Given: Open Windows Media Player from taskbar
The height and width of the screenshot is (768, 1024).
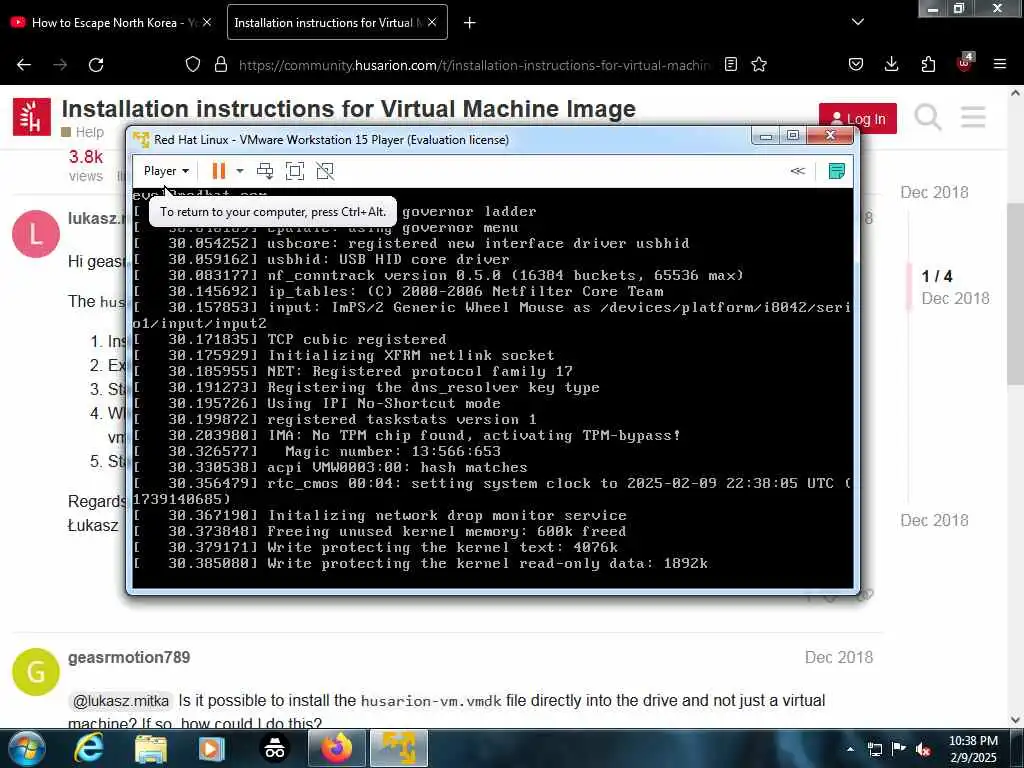Looking at the screenshot, I should (x=212, y=748).
